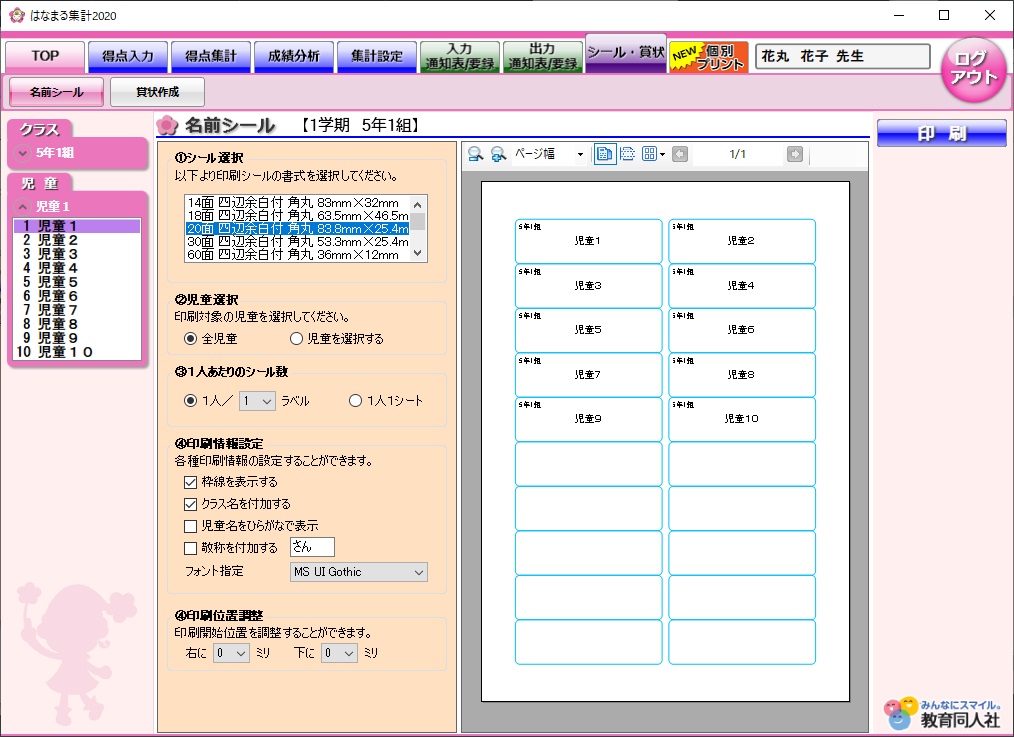Select continuous page view icon
This screenshot has height=737, width=1014.
(627, 154)
